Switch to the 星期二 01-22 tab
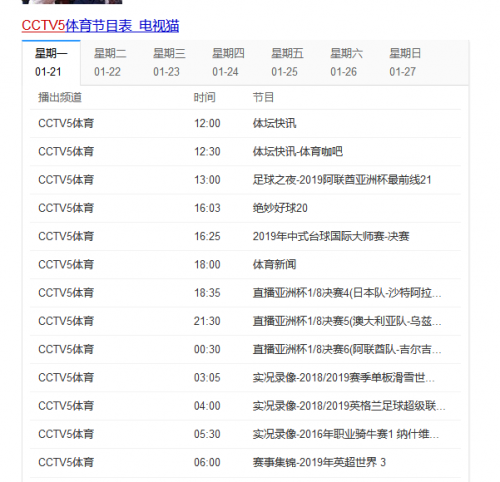 coord(110,62)
